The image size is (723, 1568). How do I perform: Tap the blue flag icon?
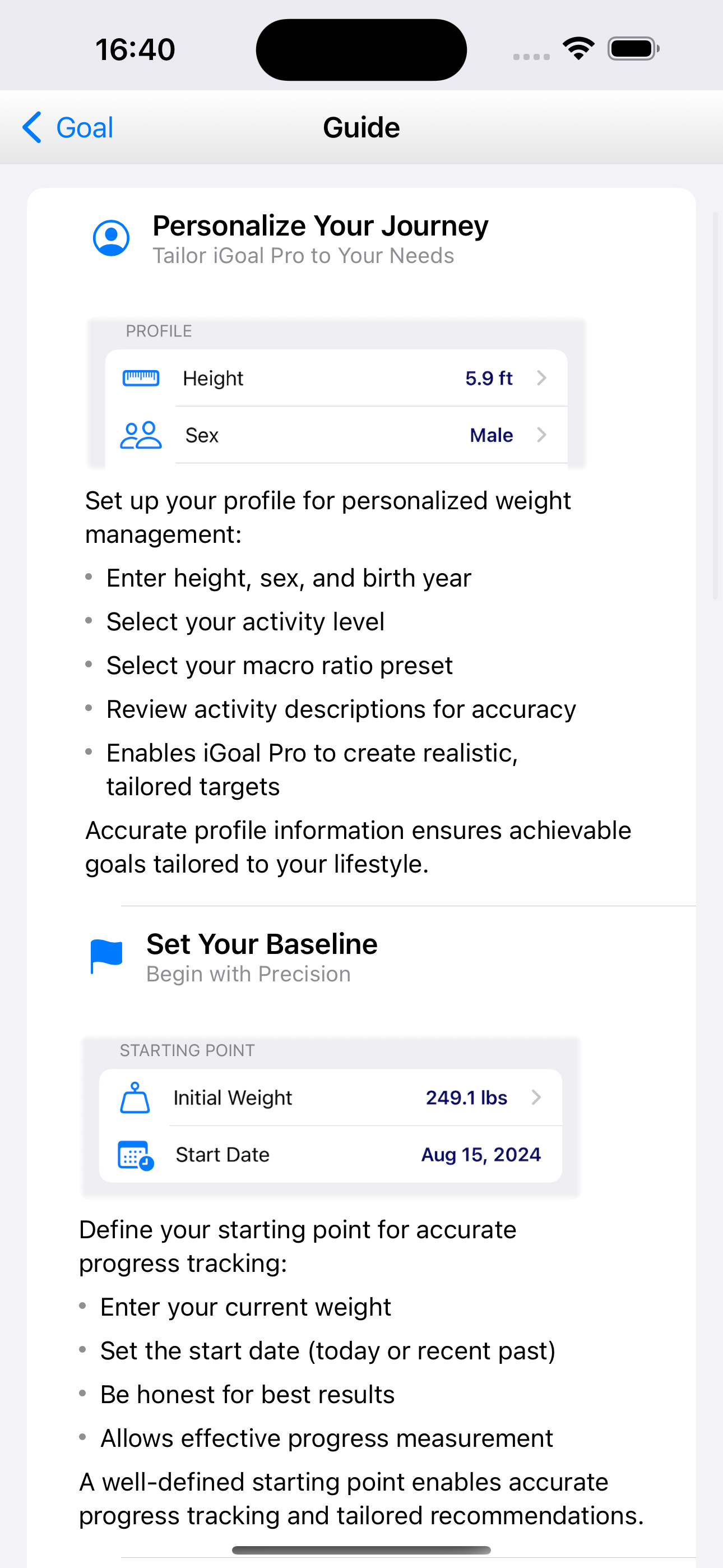pyautogui.click(x=106, y=956)
